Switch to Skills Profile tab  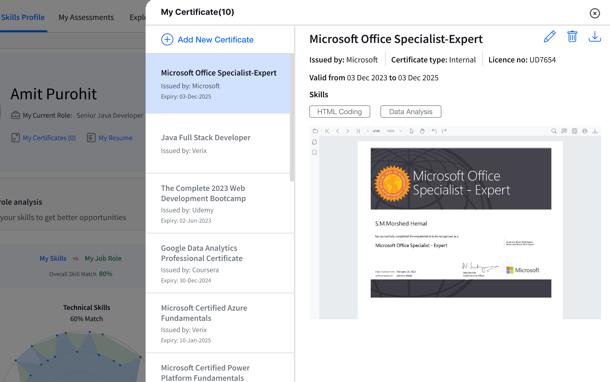pos(23,17)
